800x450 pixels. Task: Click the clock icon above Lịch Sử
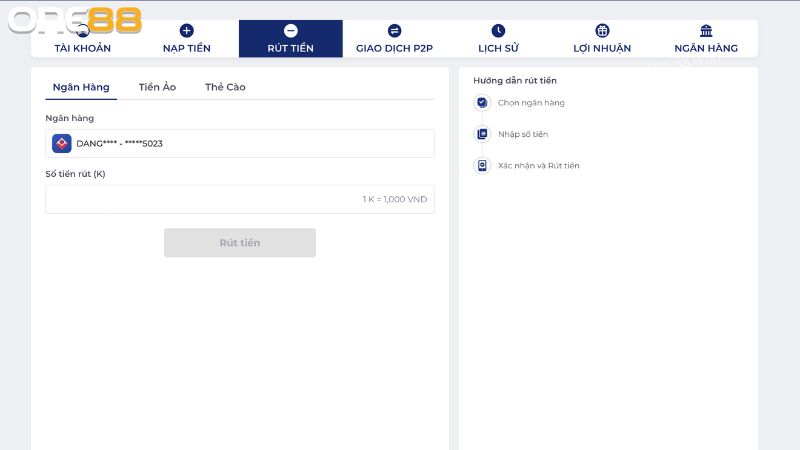pyautogui.click(x=498, y=31)
